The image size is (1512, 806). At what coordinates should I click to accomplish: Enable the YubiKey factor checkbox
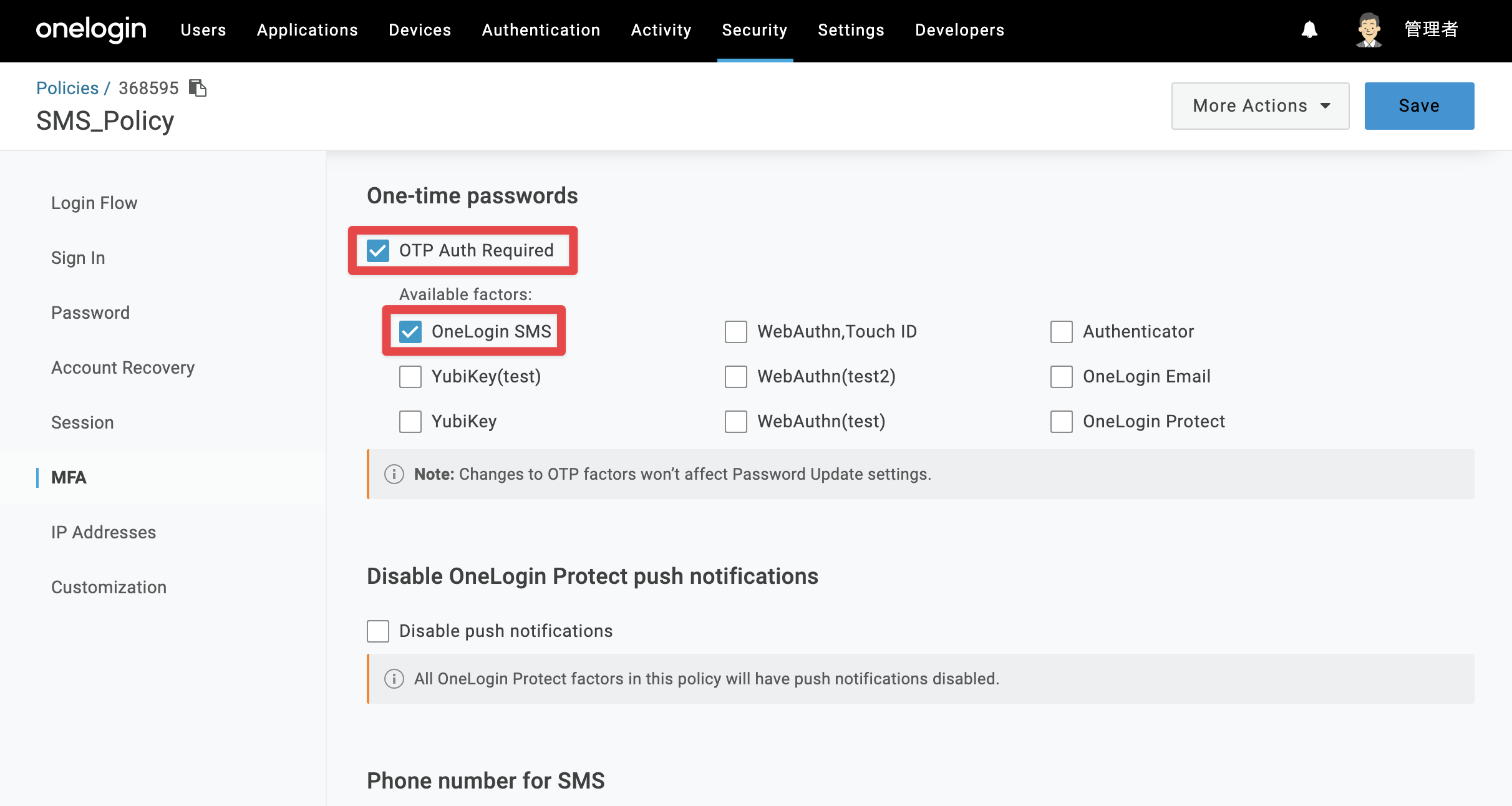[x=410, y=421]
